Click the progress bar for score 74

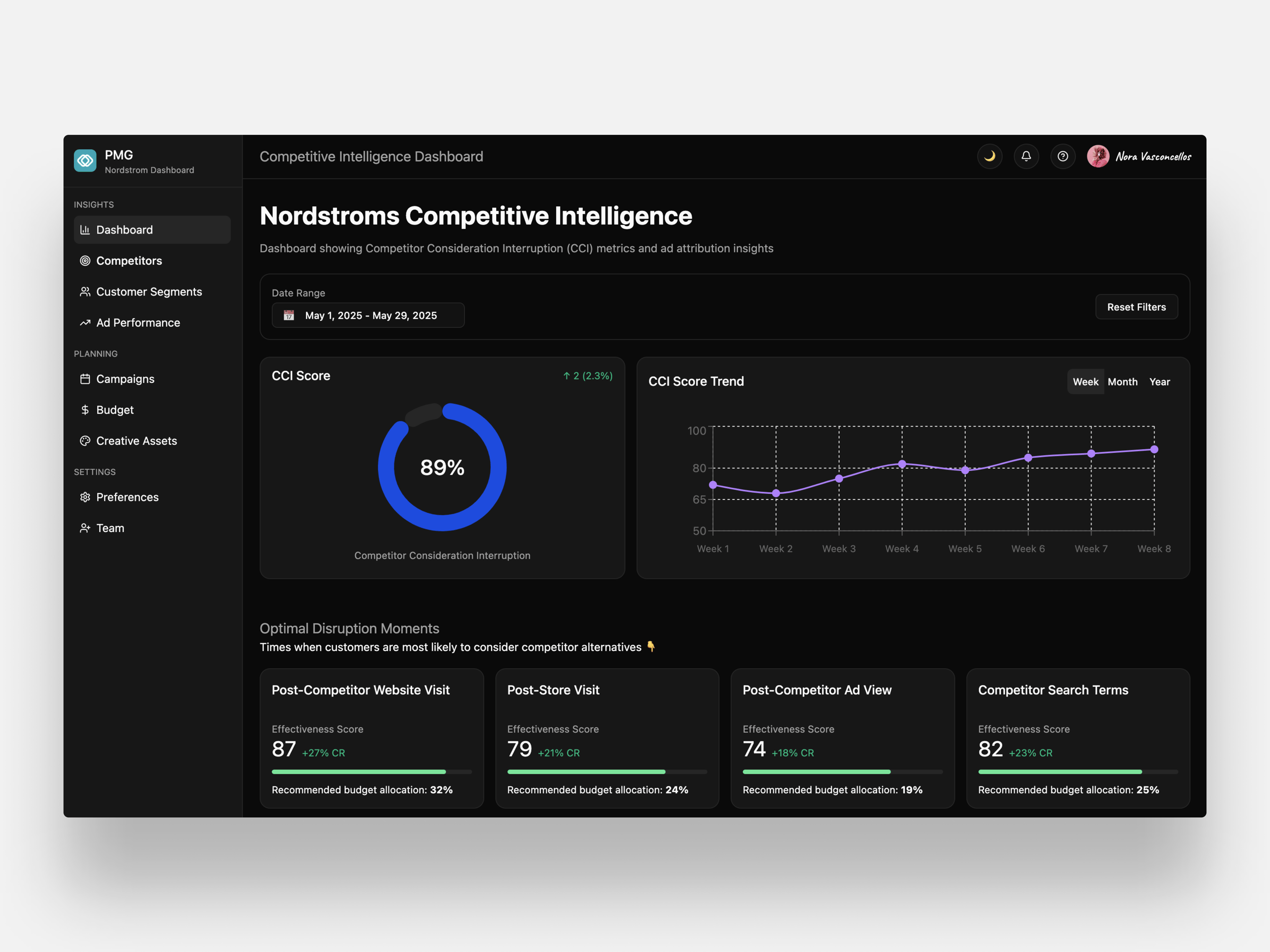(842, 772)
